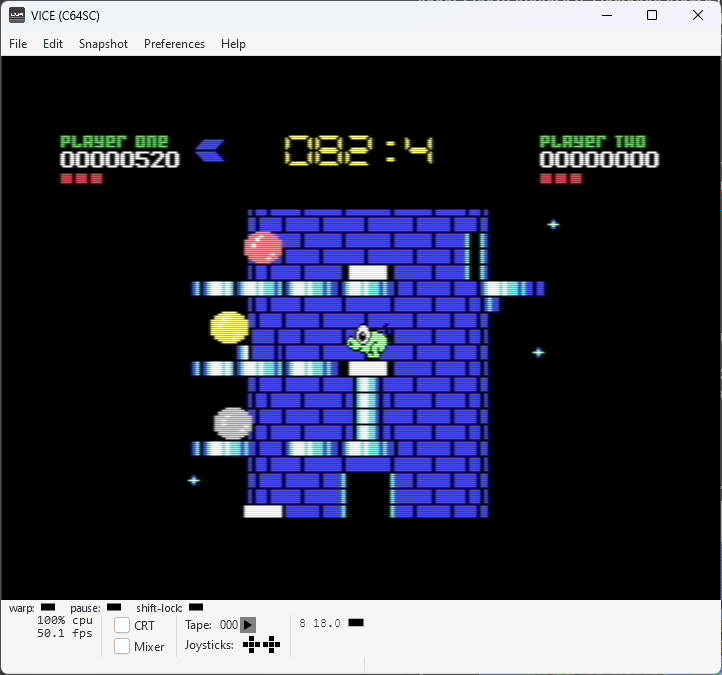Click the PLAYER ONE label
722x675 pixels.
[x=114, y=141]
